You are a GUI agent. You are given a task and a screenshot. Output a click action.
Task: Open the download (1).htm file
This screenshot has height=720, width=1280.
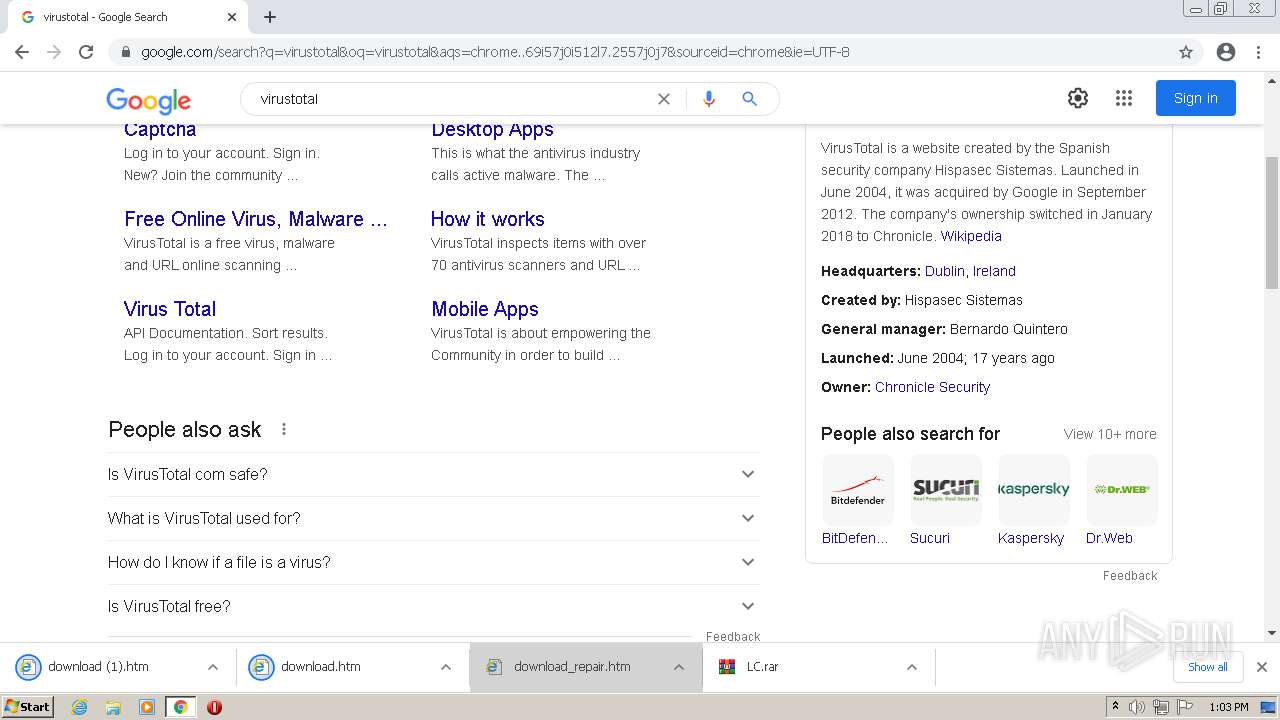tap(98, 667)
